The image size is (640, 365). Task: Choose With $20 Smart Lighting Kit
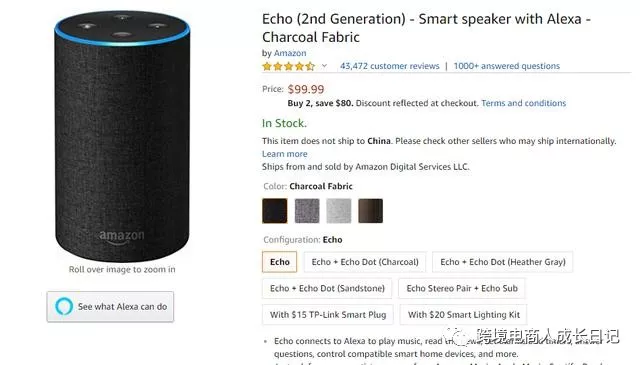pyautogui.click(x=464, y=315)
